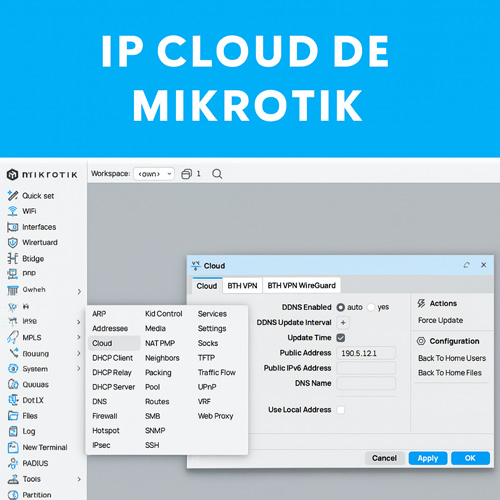Click the Public IPv6 Address field
Screen dimensions: 500x500
(366, 368)
